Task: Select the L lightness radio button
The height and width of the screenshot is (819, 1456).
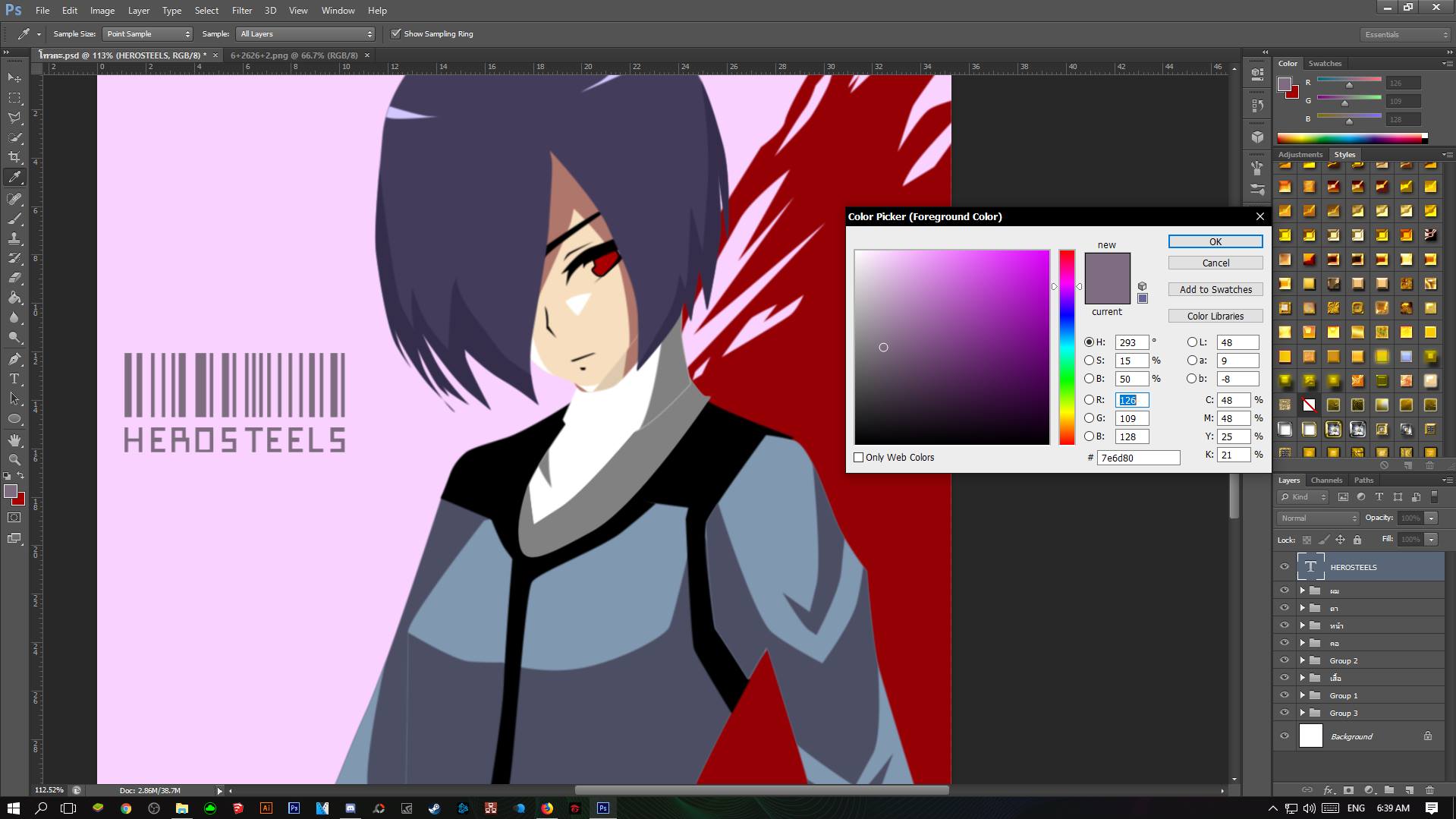Action: [1192, 342]
